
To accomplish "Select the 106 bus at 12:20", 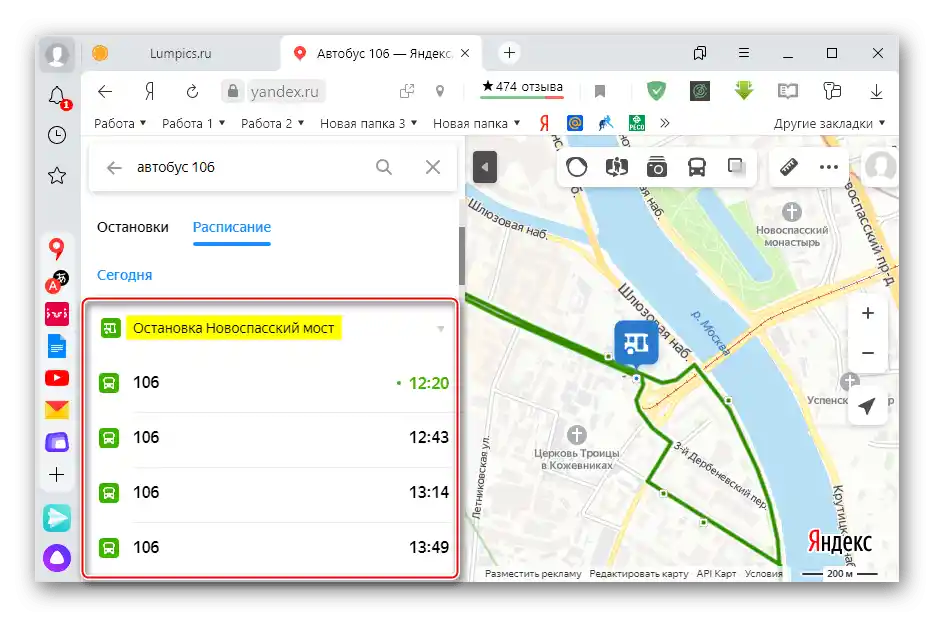I will click(273, 382).
